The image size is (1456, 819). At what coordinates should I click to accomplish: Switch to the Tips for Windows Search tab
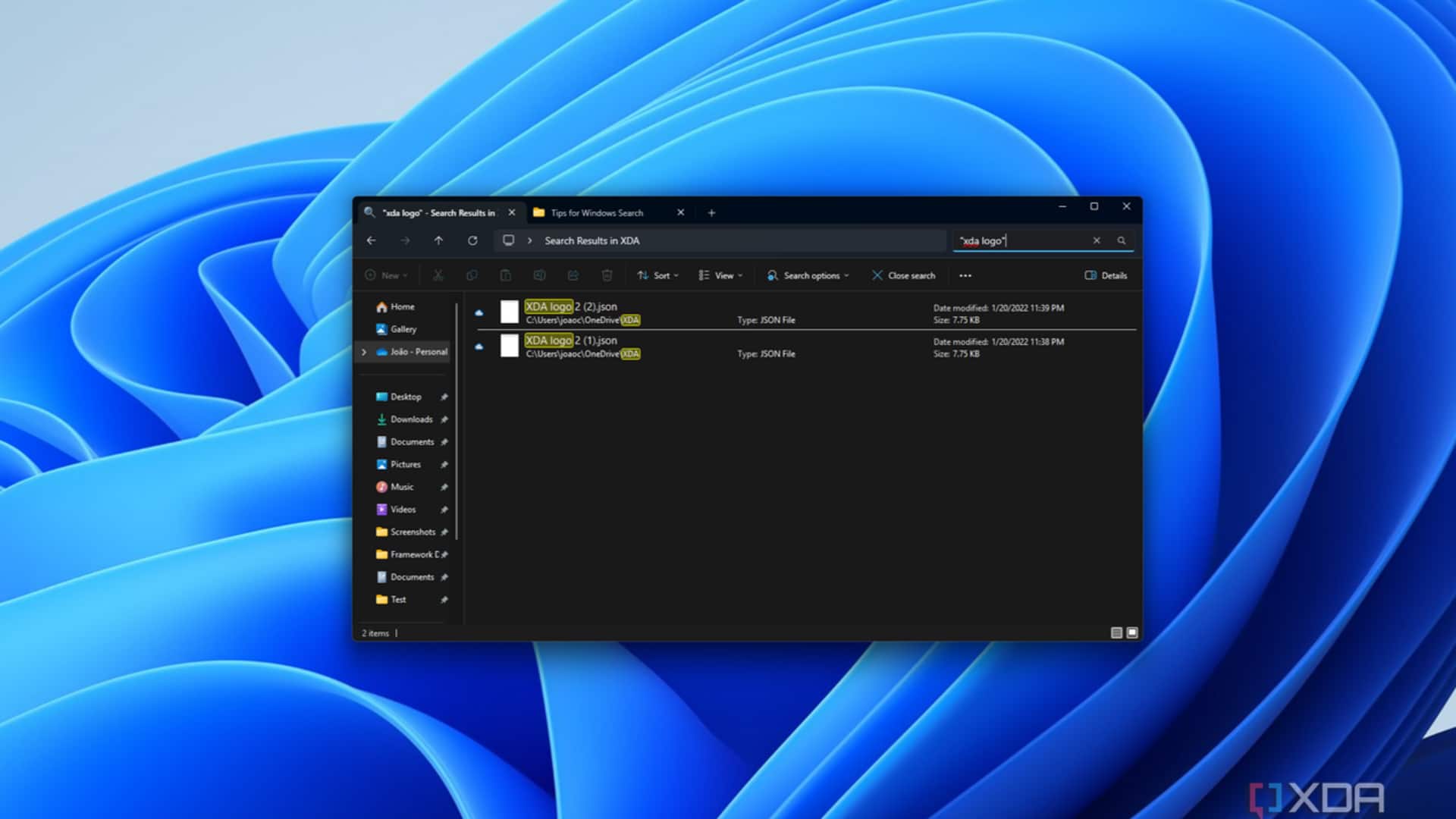(x=597, y=213)
